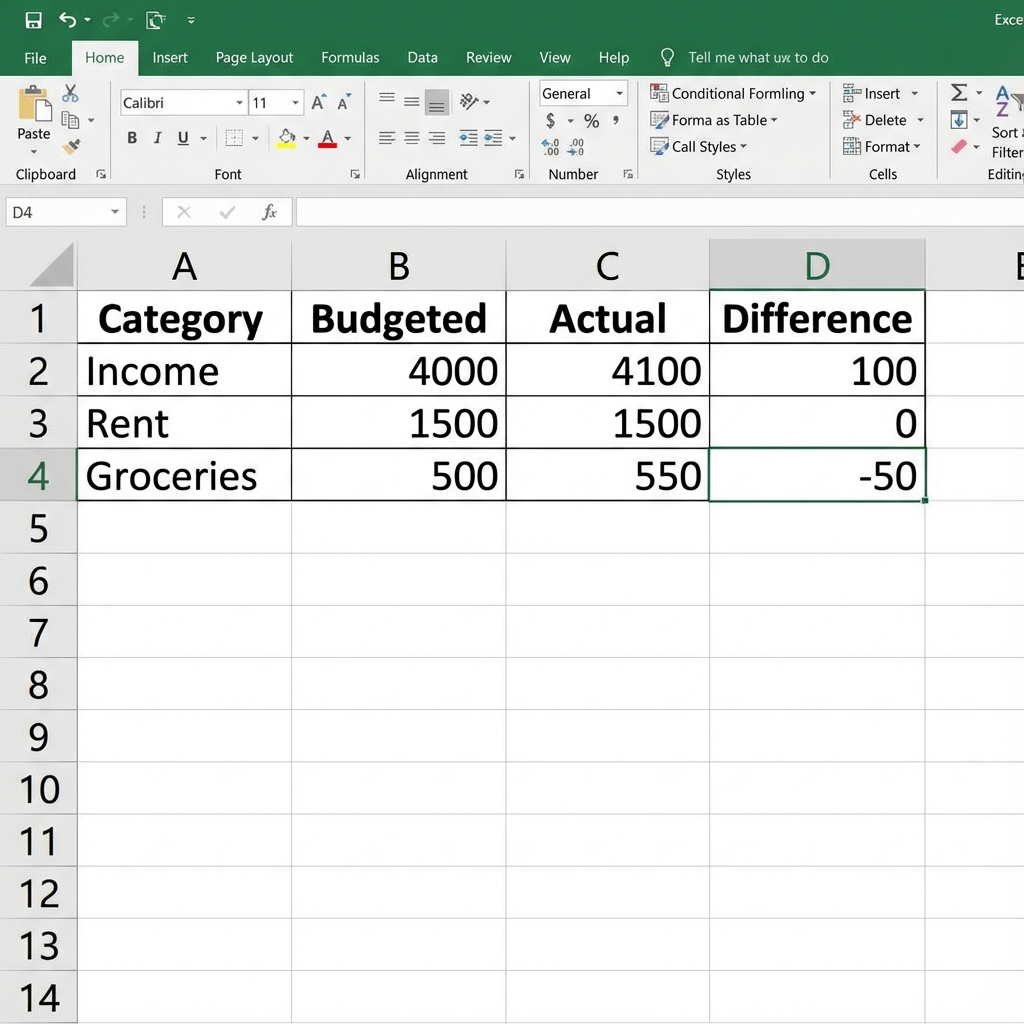Open the Calibri font name dropdown

239,102
